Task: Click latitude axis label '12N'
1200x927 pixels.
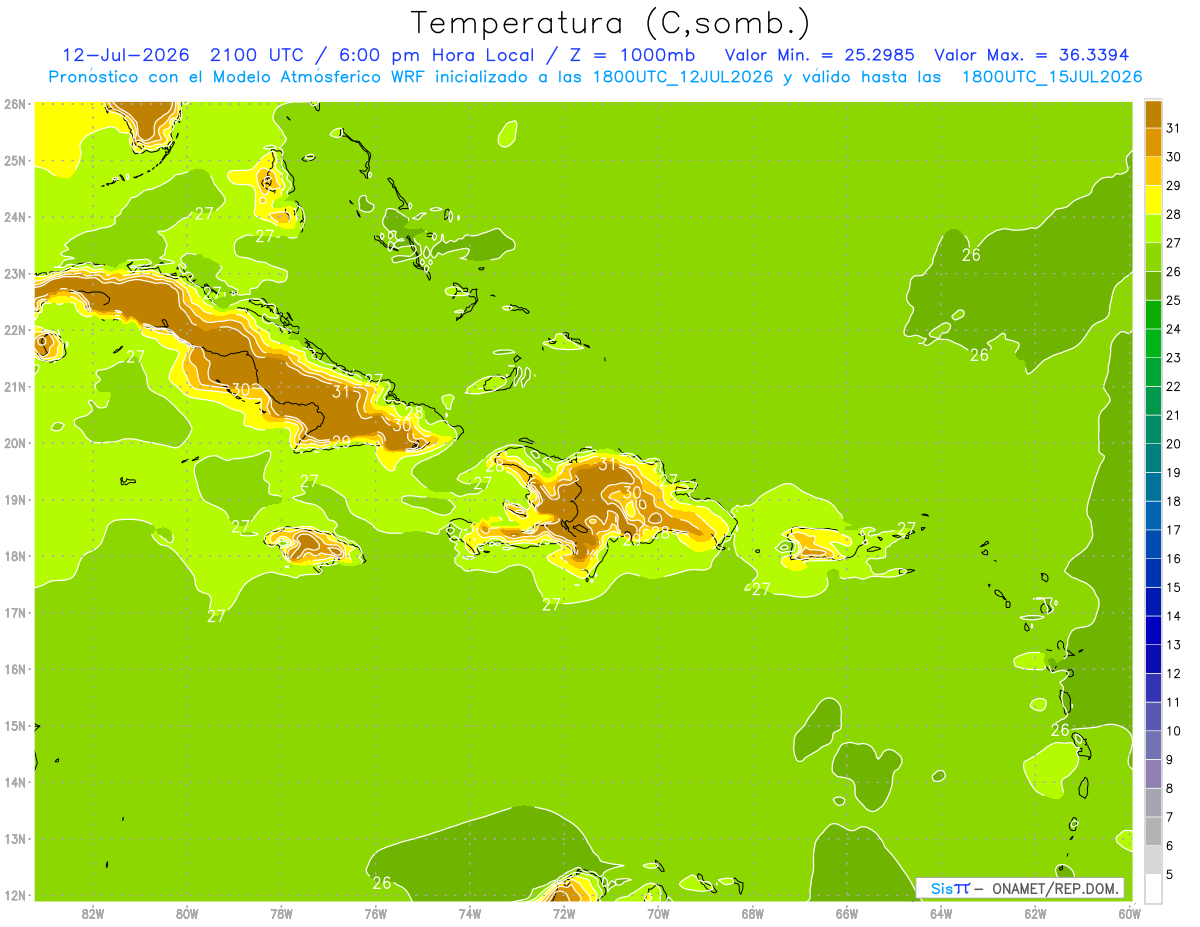Action: 14,895
